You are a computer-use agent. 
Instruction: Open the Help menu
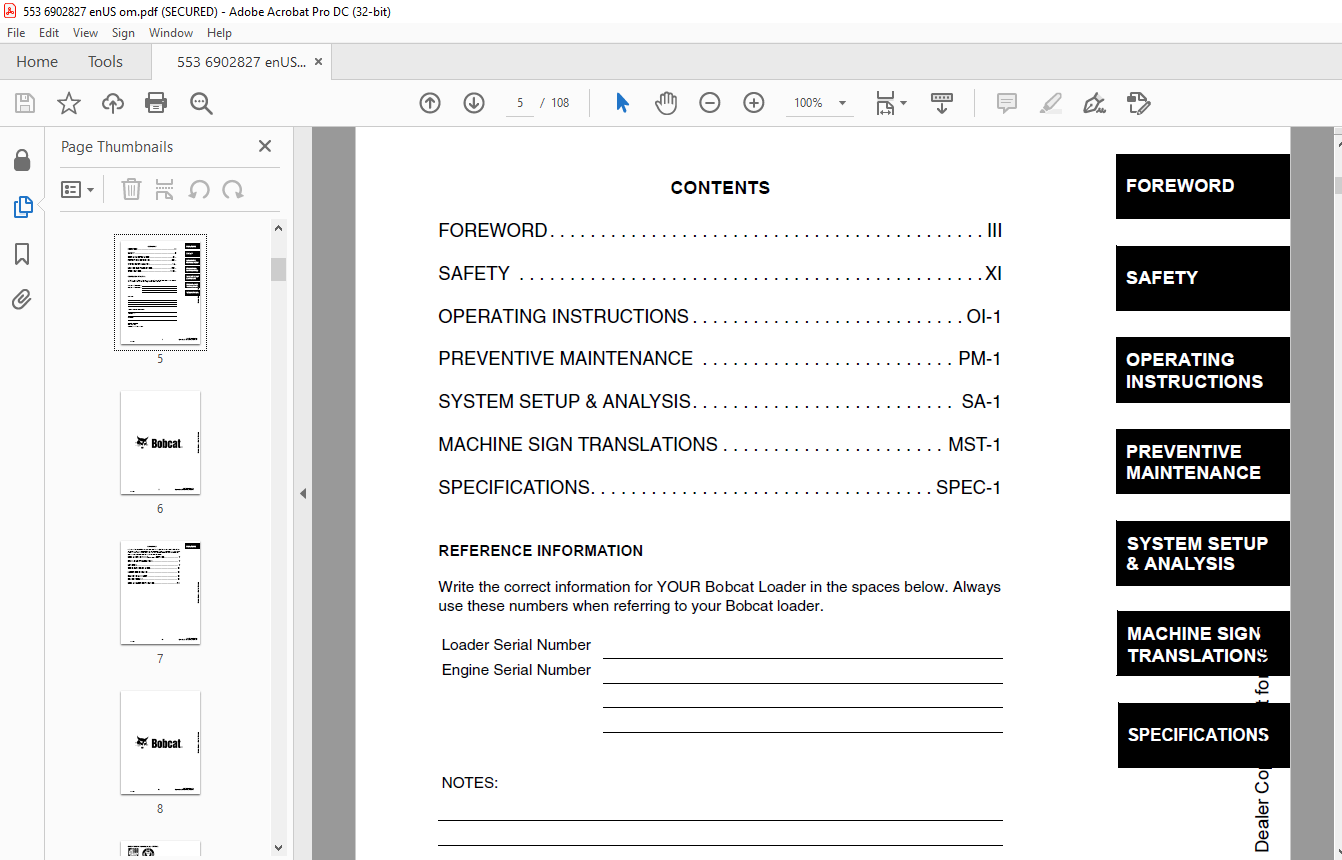[x=219, y=33]
